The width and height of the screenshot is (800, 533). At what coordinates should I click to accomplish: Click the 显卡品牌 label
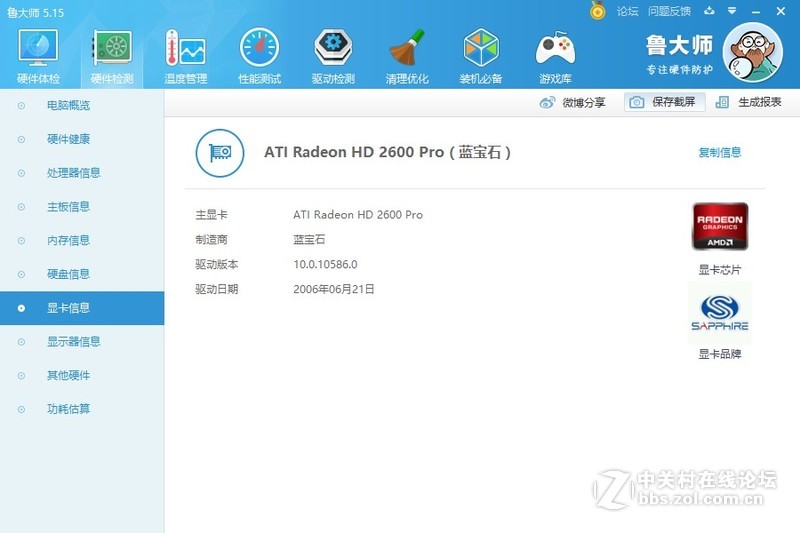tap(720, 354)
